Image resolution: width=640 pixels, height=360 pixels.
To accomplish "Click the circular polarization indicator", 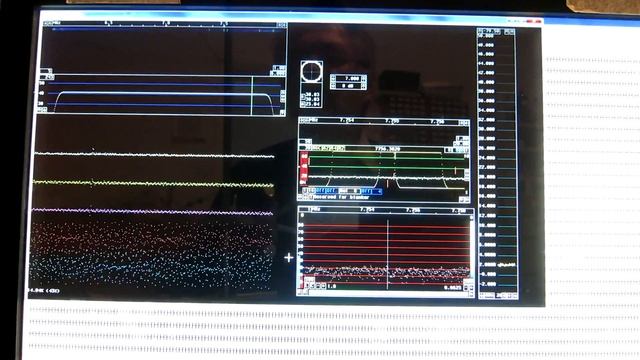I will [x=311, y=71].
